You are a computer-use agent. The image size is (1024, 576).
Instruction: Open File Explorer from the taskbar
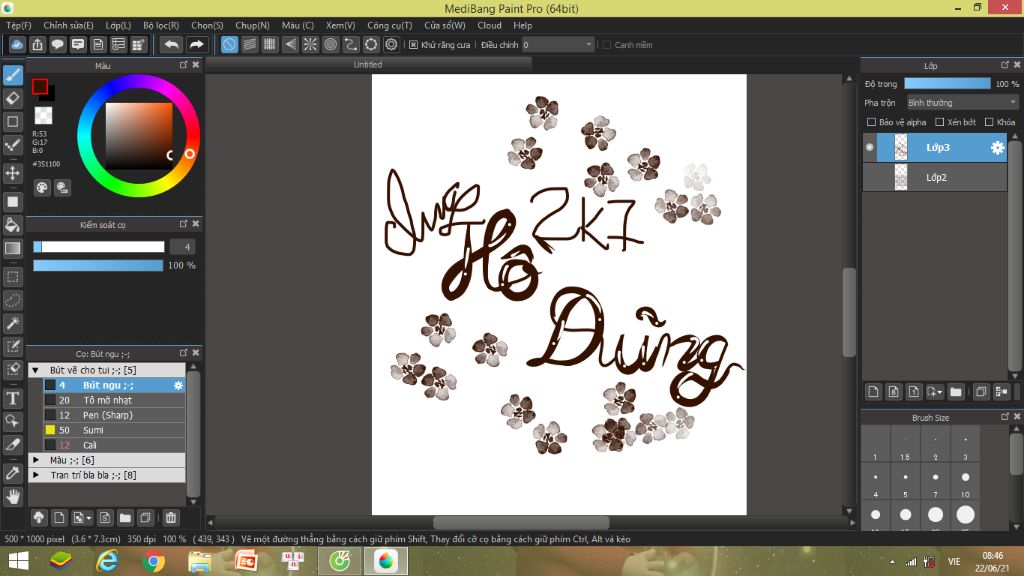click(200, 561)
